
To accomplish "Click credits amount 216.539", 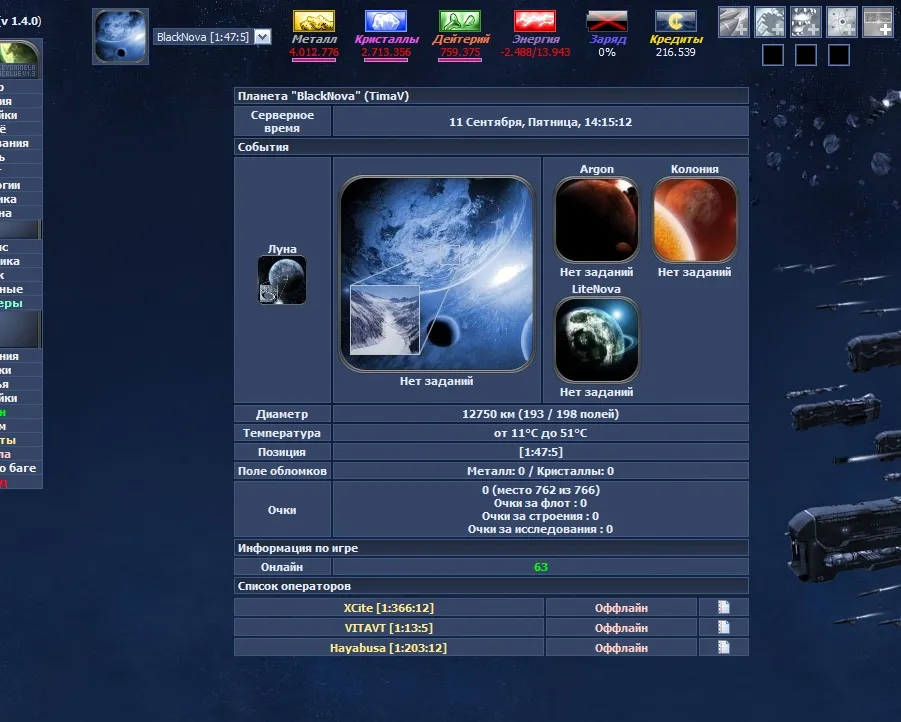I will pyautogui.click(x=676, y=52).
